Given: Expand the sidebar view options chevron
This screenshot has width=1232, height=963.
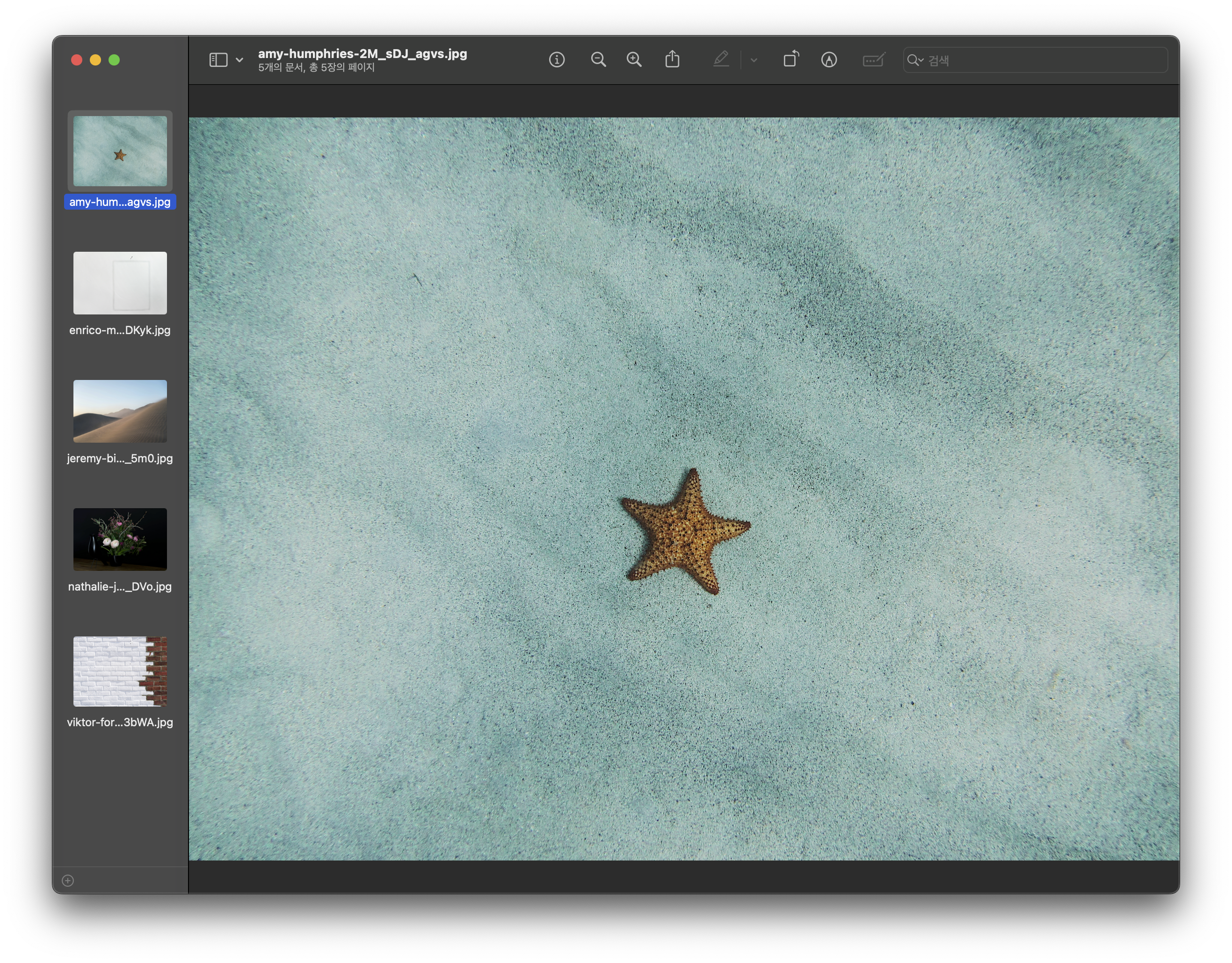Looking at the screenshot, I should point(240,60).
